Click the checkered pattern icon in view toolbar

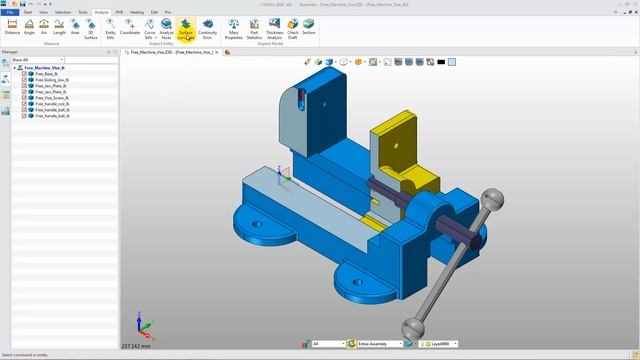coord(430,62)
